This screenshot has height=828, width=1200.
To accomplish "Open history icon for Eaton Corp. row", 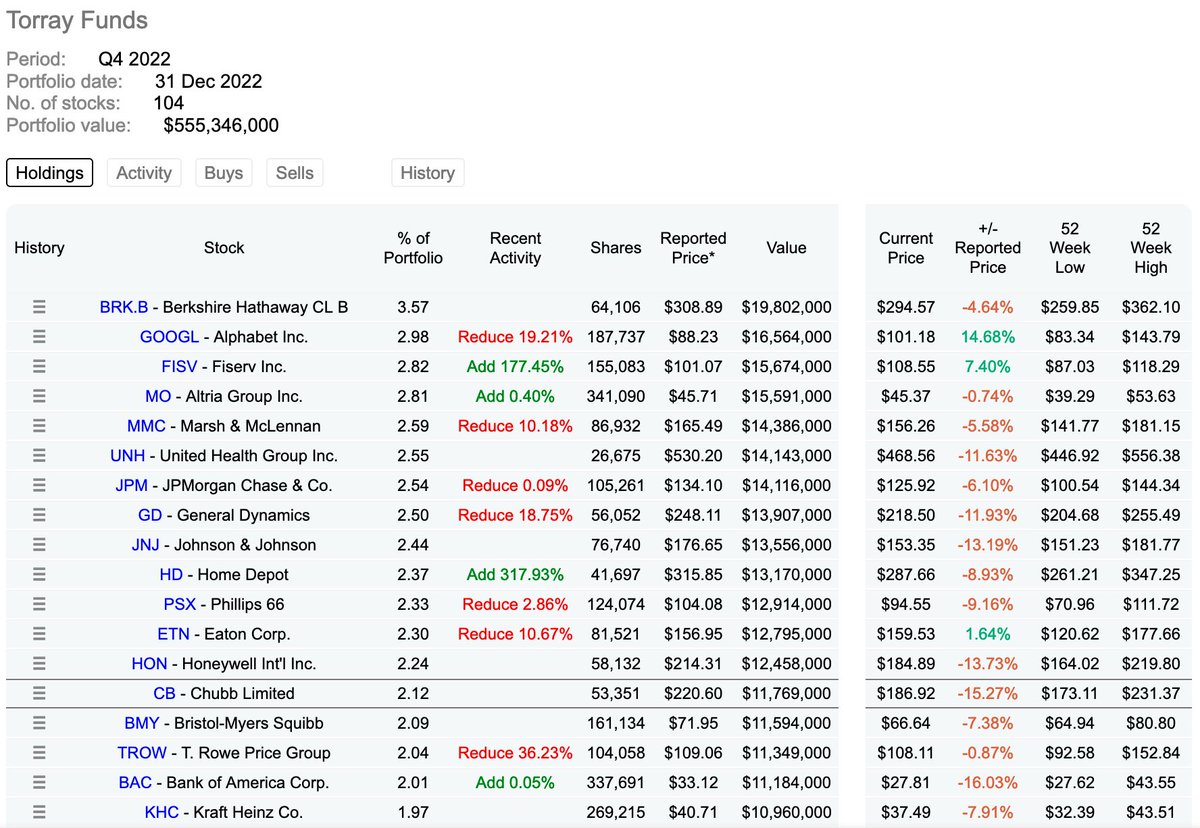I will (39, 634).
